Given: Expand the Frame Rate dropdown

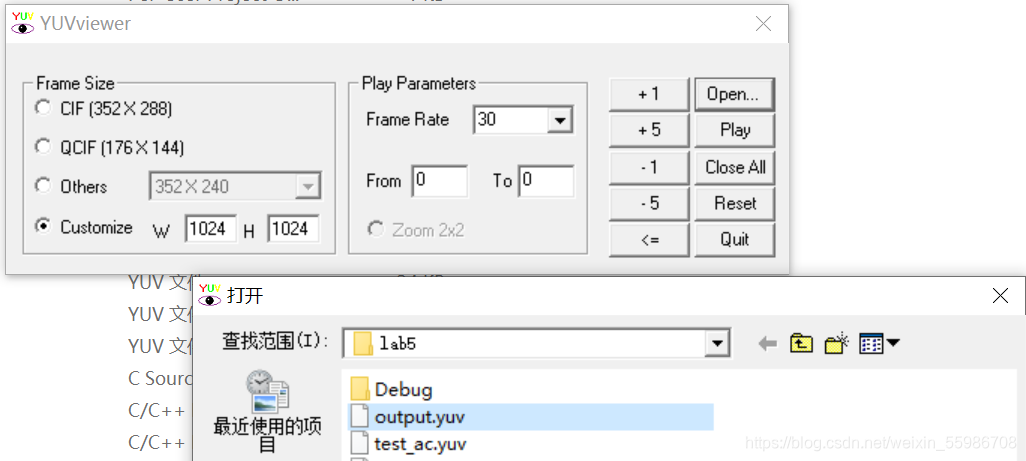Looking at the screenshot, I should 559,120.
